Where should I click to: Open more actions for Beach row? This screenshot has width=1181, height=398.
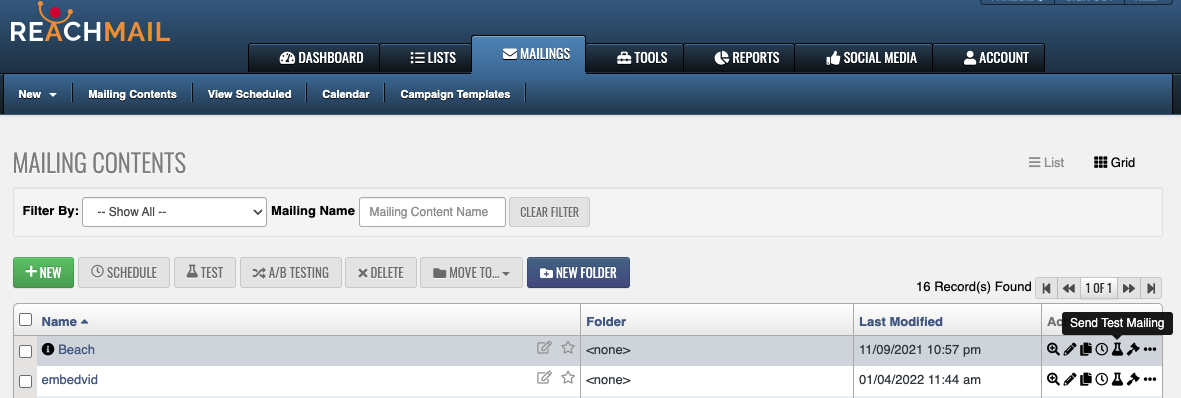click(1149, 349)
